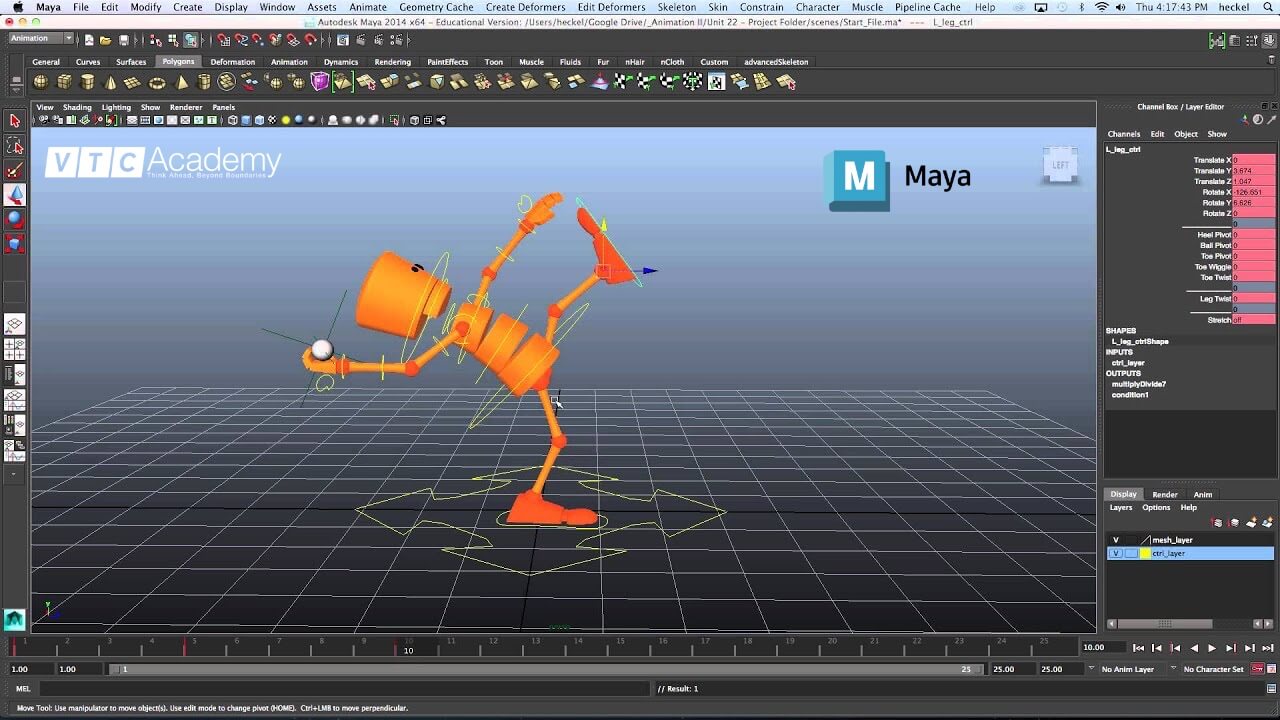
Task: Open the Shading viewport panel menu
Action: [77, 107]
